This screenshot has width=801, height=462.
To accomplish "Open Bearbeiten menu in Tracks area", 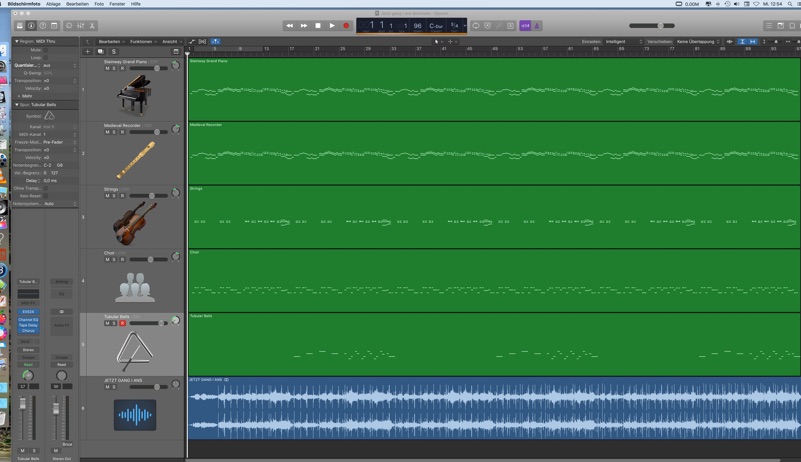I will [x=111, y=41].
